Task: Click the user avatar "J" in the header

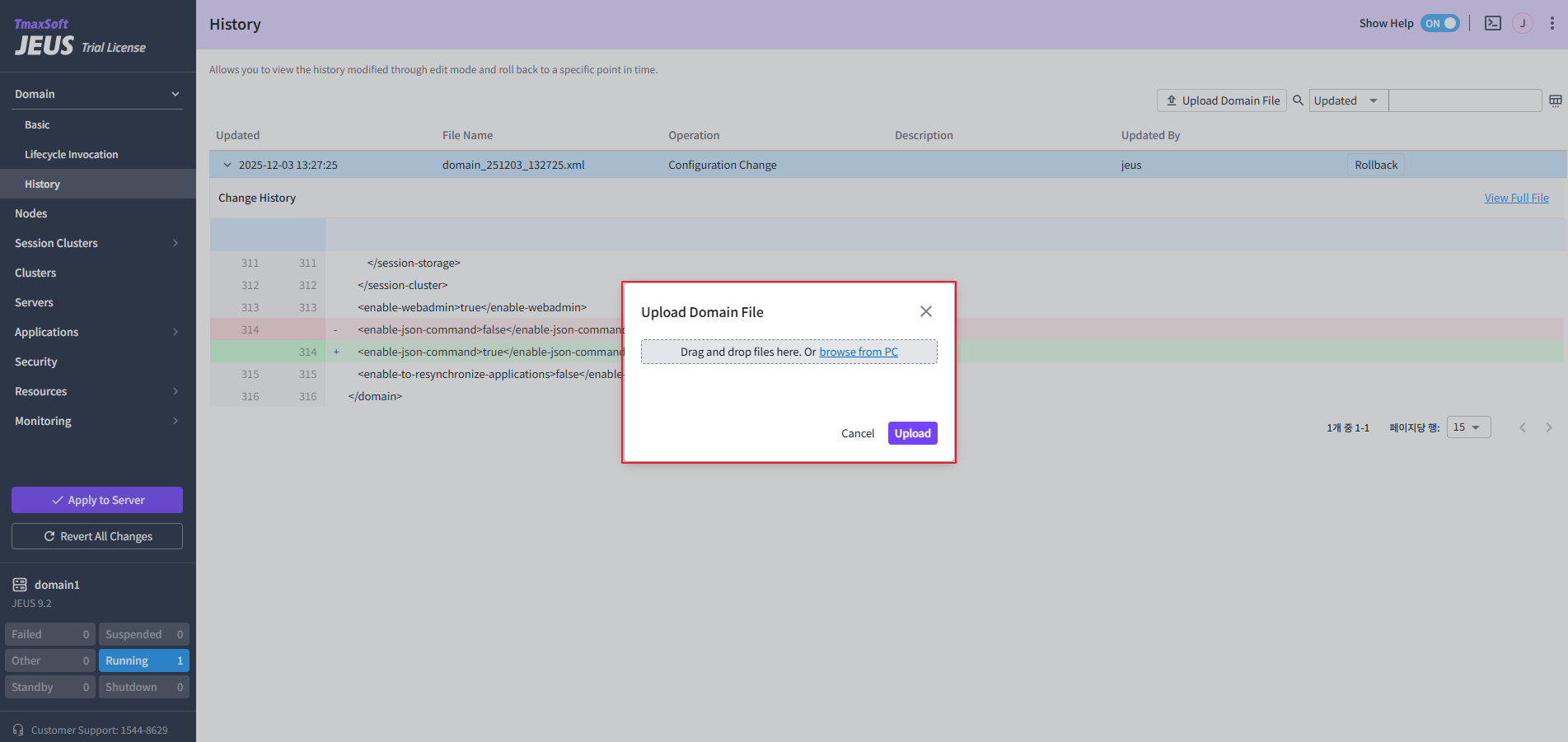Action: click(1522, 23)
